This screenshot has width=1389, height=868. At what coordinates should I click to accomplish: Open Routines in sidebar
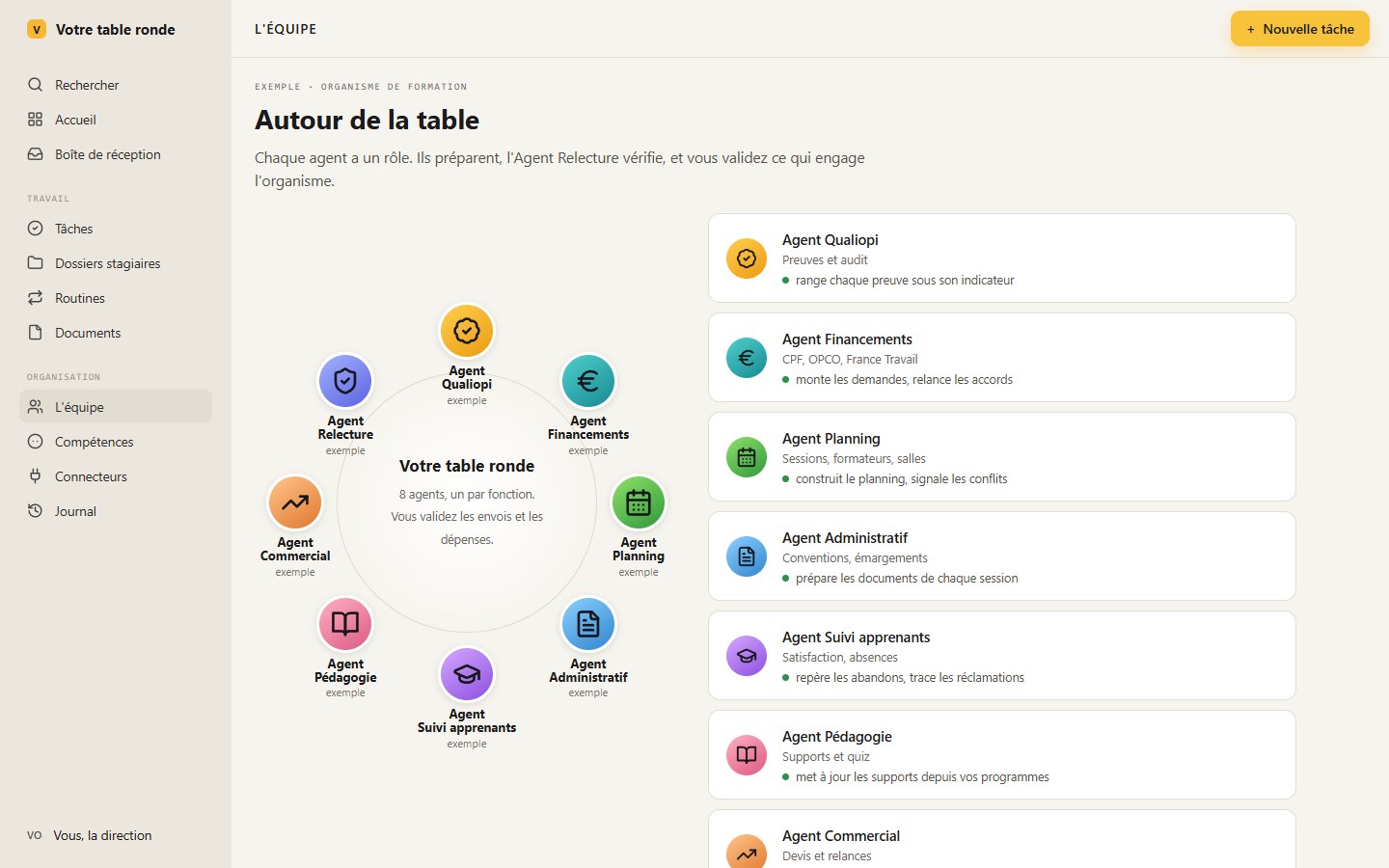[x=116, y=298]
